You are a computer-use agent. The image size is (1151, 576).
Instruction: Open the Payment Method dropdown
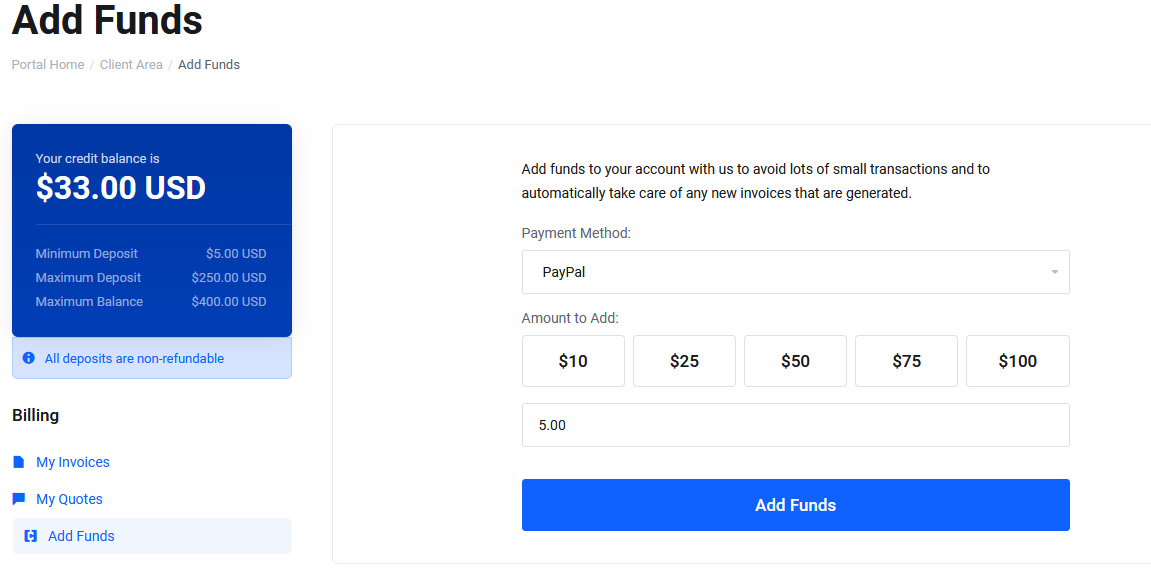pos(795,272)
